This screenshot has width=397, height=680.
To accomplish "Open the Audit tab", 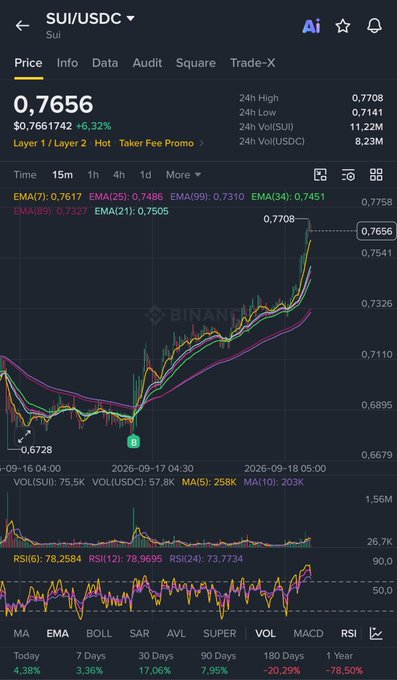I will [147, 63].
